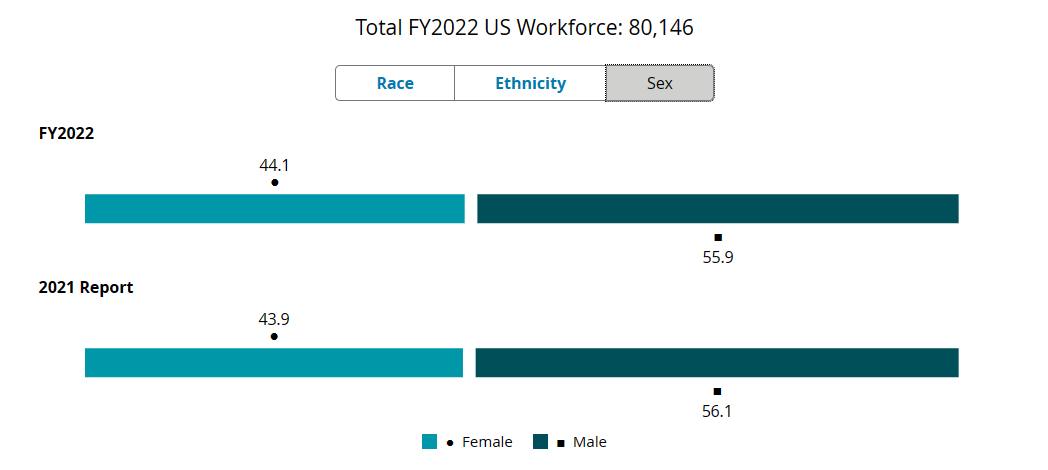Toggle the Female legend label
This screenshot has width=1048, height=470.
(487, 442)
